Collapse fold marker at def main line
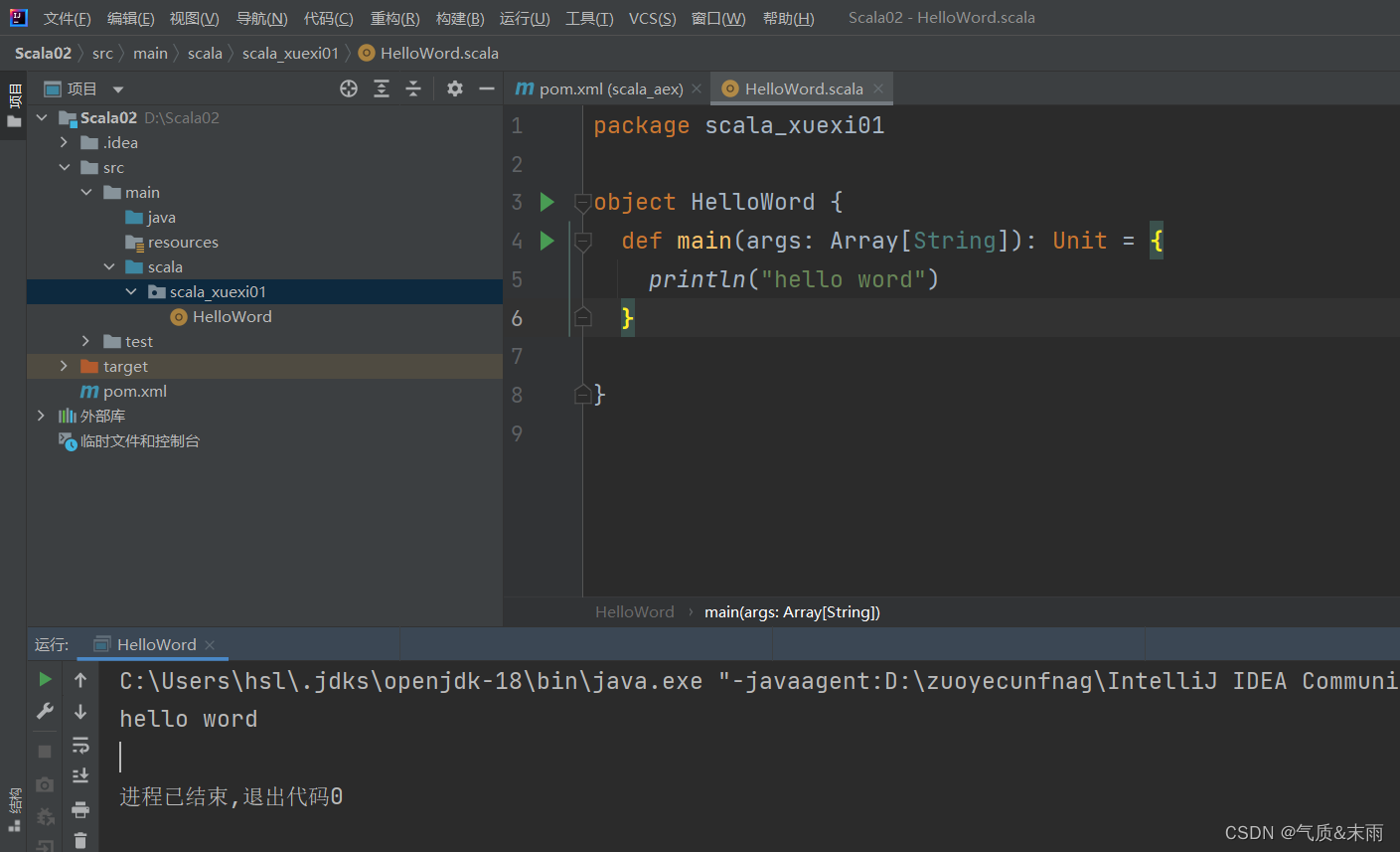Viewport: 1400px width, 852px height. click(x=583, y=241)
